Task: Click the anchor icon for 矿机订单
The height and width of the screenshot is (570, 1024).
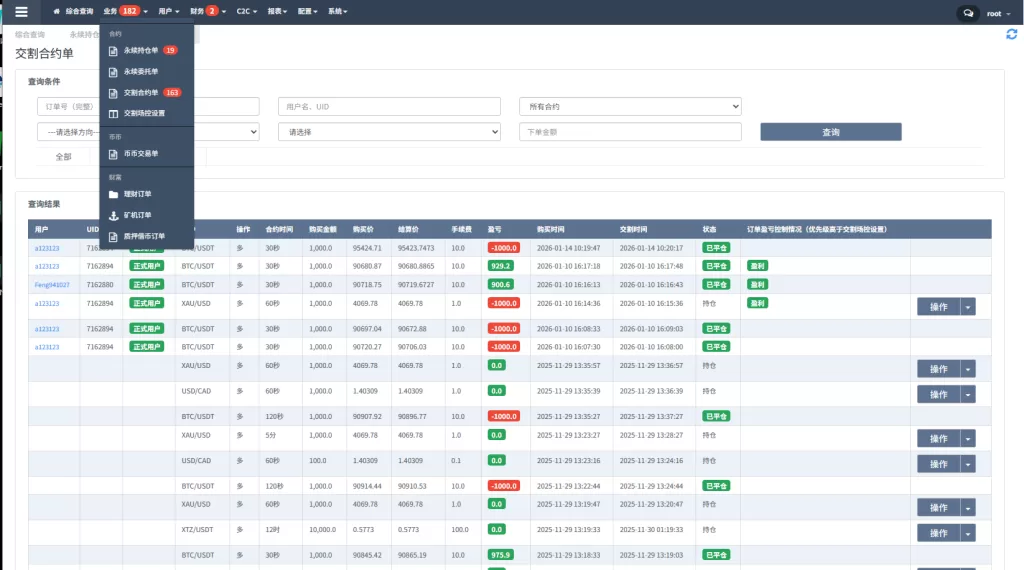Action: (x=114, y=215)
